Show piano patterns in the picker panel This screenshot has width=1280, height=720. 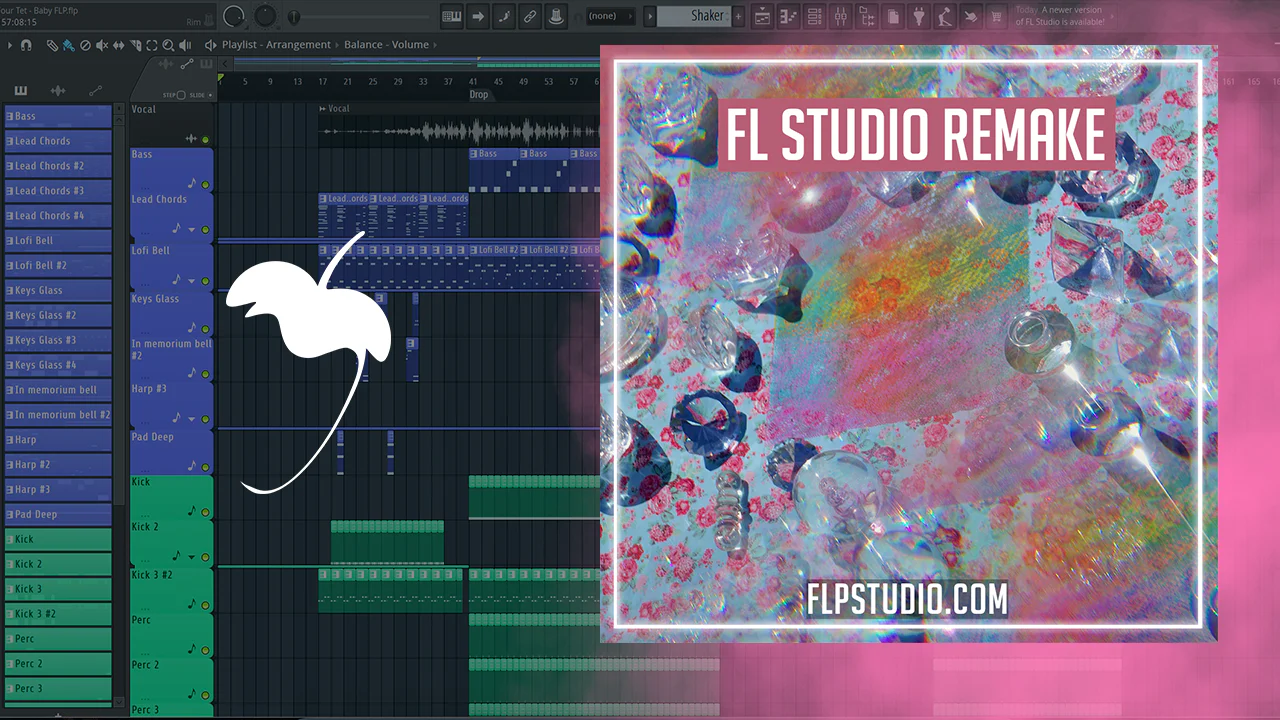pyautogui.click(x=21, y=91)
